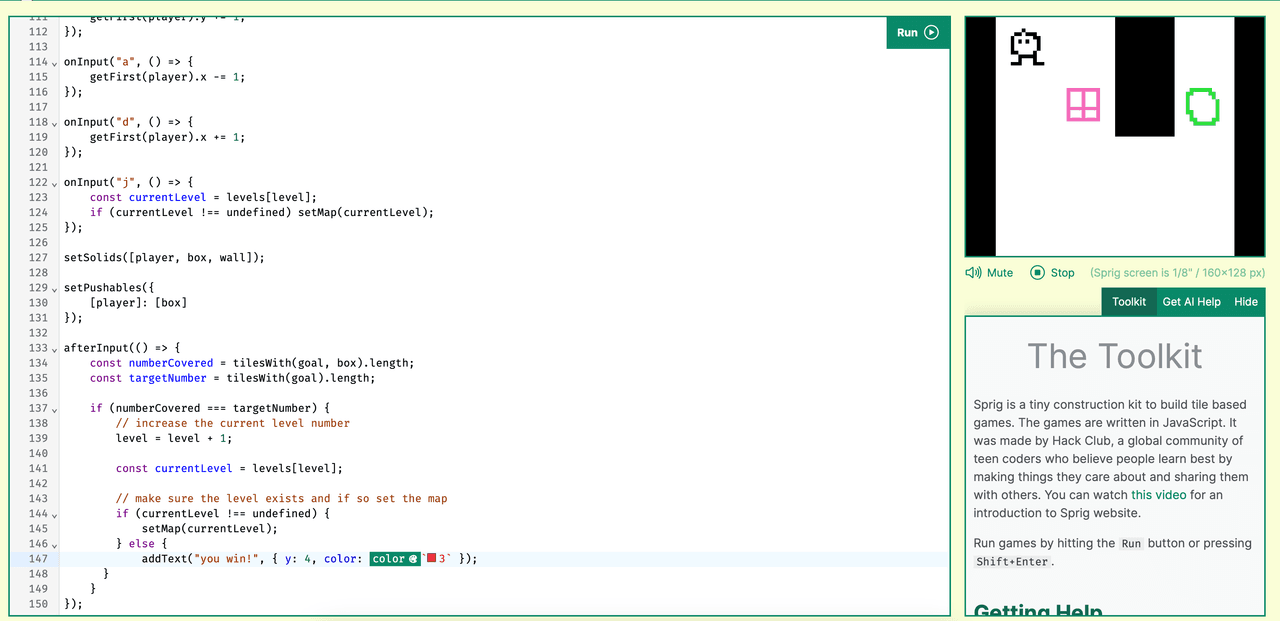Click the green goal circle sprite
The height and width of the screenshot is (621, 1280).
point(1202,106)
